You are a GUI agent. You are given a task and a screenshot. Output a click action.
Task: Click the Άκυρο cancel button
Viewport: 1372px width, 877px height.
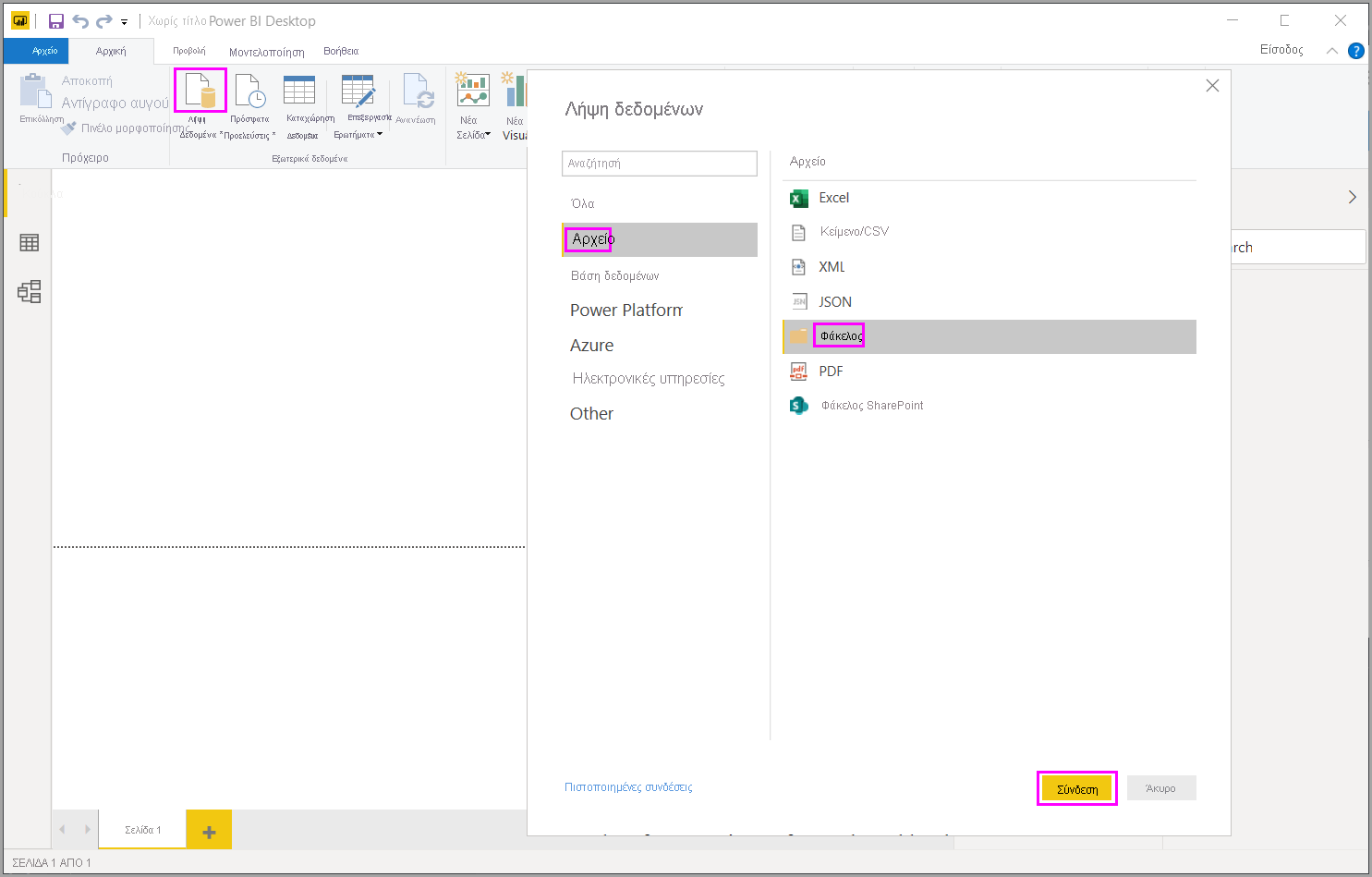point(1161,788)
